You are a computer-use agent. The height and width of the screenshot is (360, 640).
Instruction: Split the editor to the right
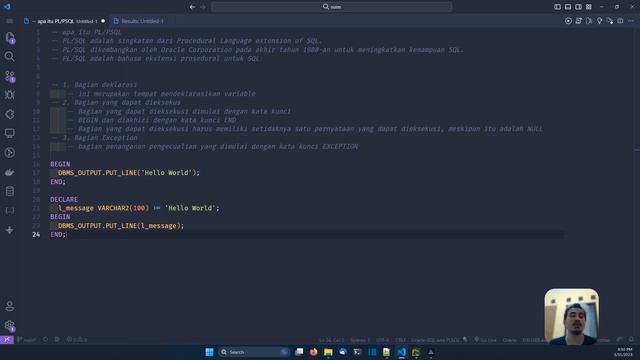620,21
